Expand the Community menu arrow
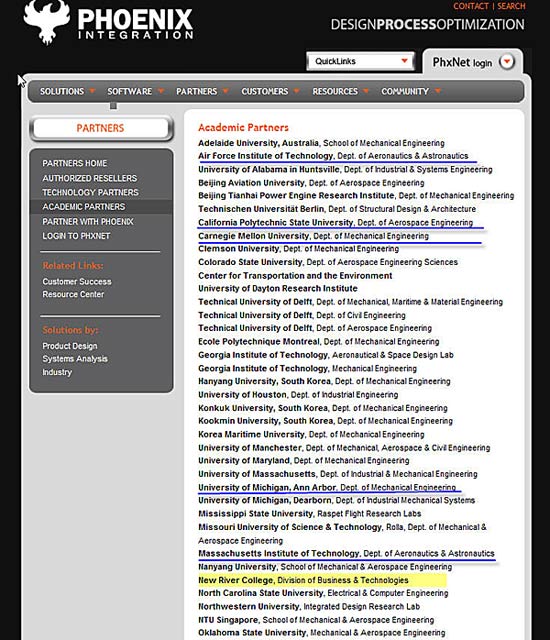 coord(438,91)
